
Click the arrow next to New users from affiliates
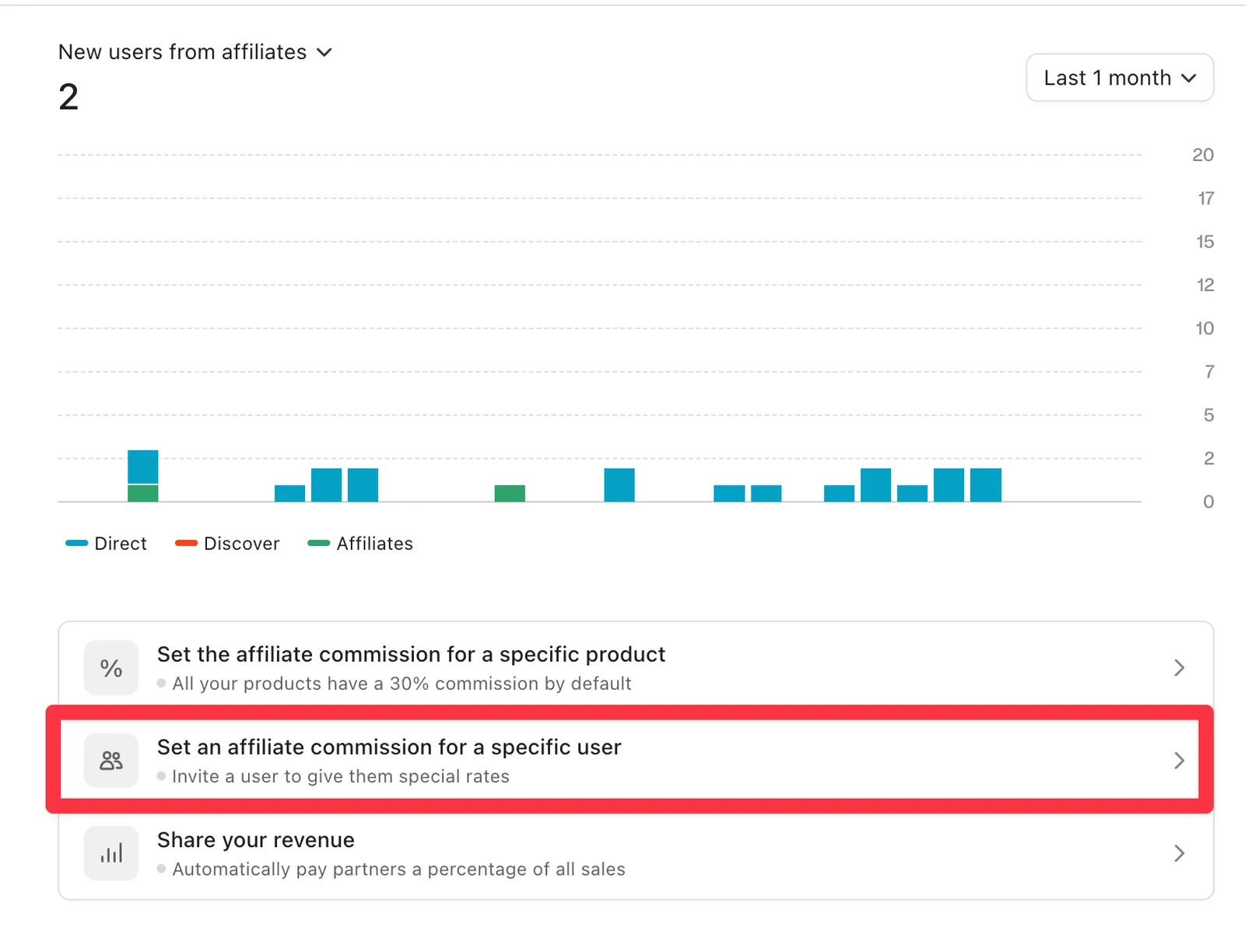pyautogui.click(x=324, y=53)
